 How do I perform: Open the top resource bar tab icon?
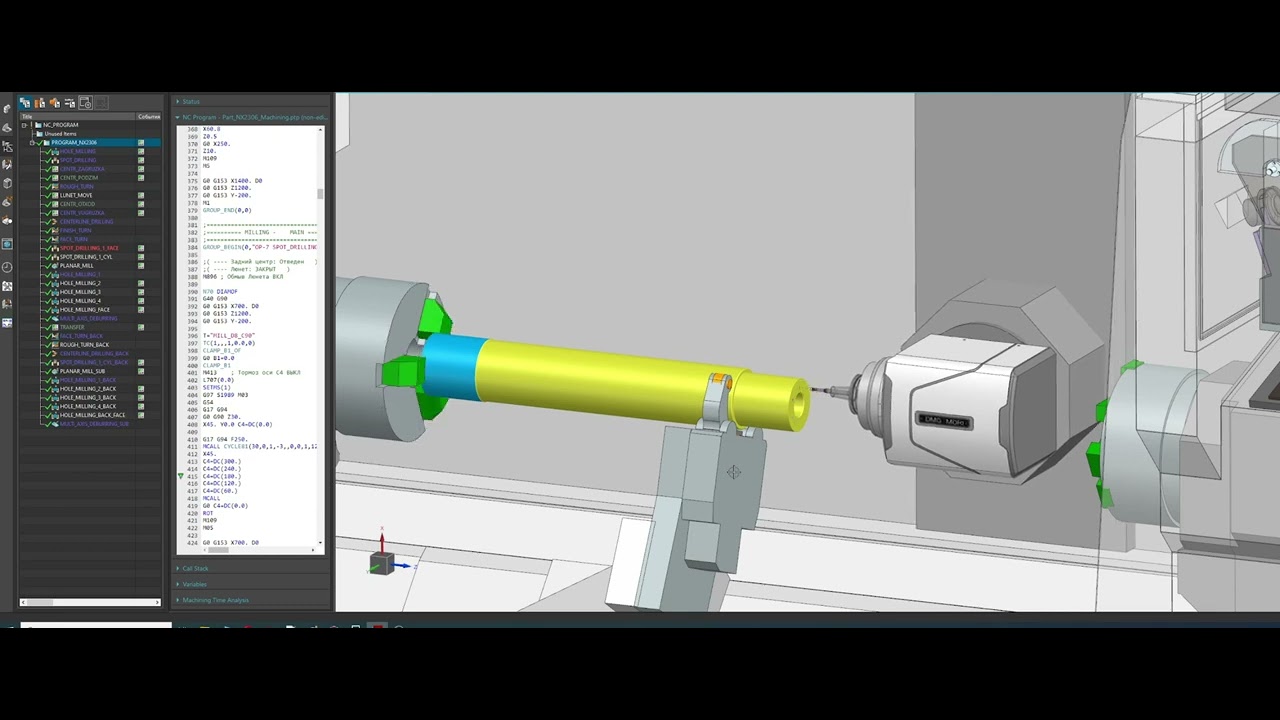pos(7,108)
